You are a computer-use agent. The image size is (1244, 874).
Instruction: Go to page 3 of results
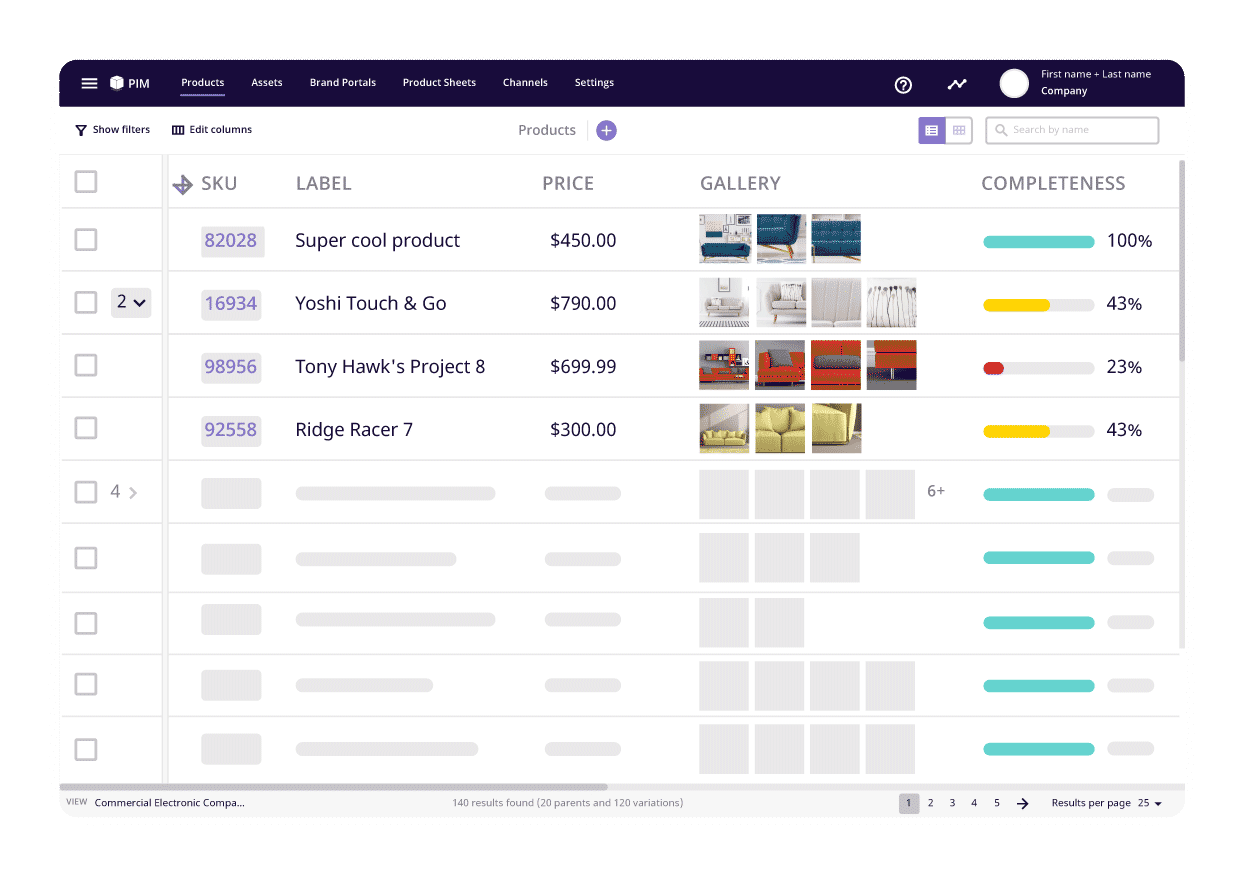coord(952,802)
